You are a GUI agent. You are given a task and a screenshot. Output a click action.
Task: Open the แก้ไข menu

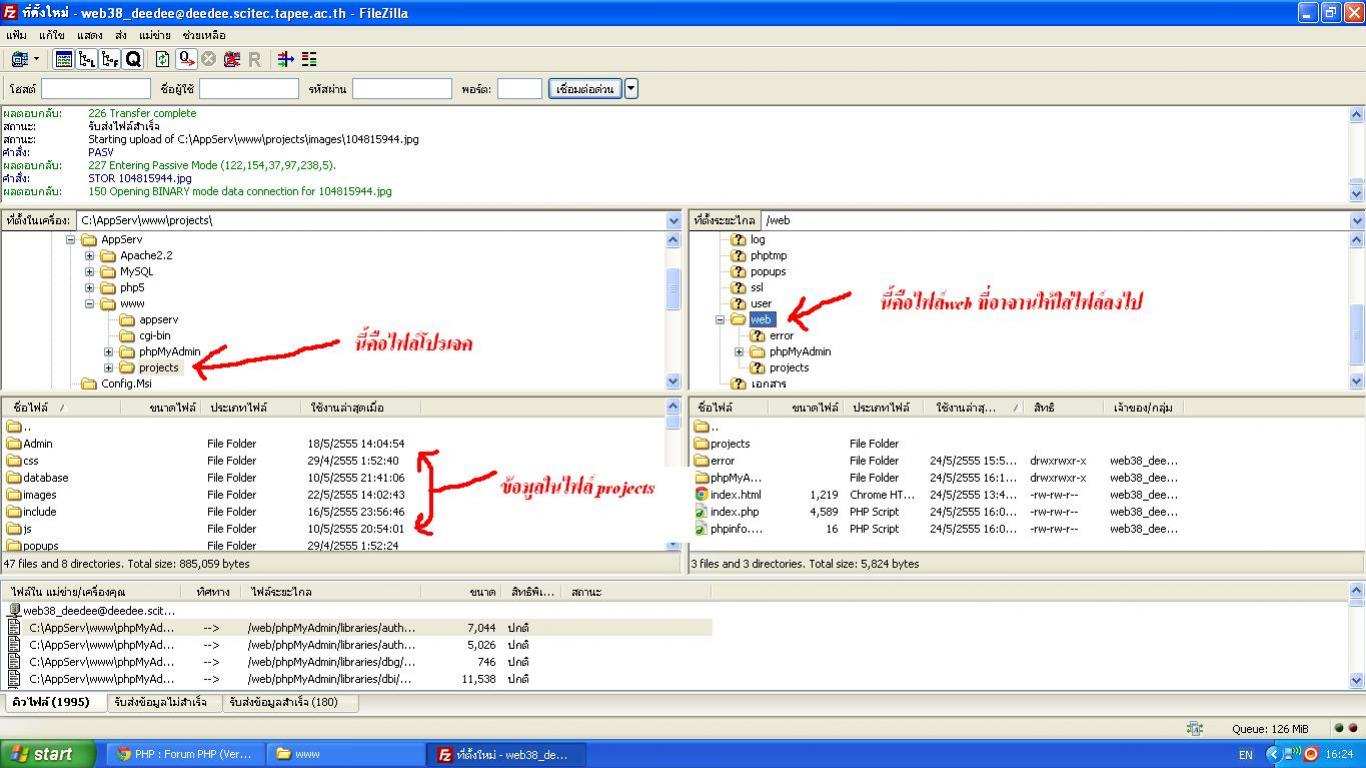(52, 35)
